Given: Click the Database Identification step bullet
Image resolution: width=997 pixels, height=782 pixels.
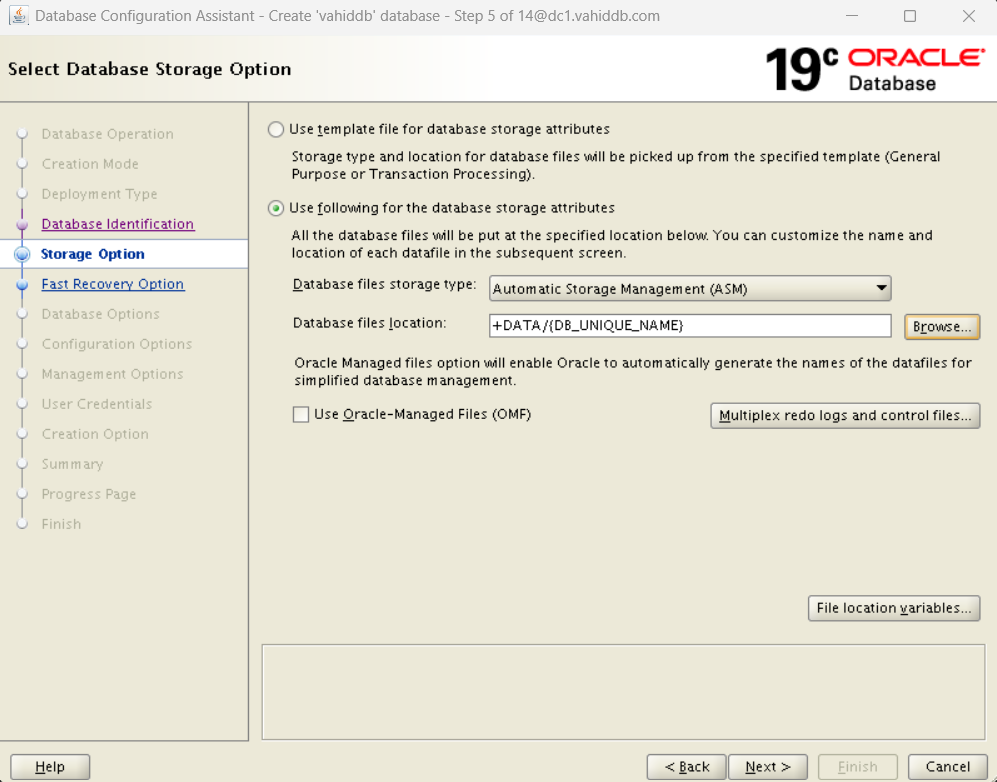Looking at the screenshot, I should [x=22, y=225].
